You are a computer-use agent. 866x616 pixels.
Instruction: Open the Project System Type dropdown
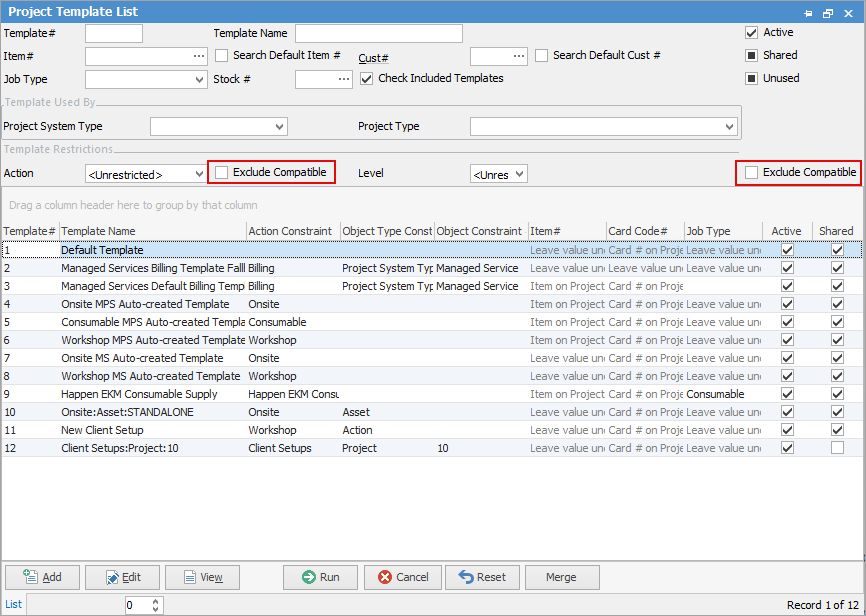pos(279,127)
